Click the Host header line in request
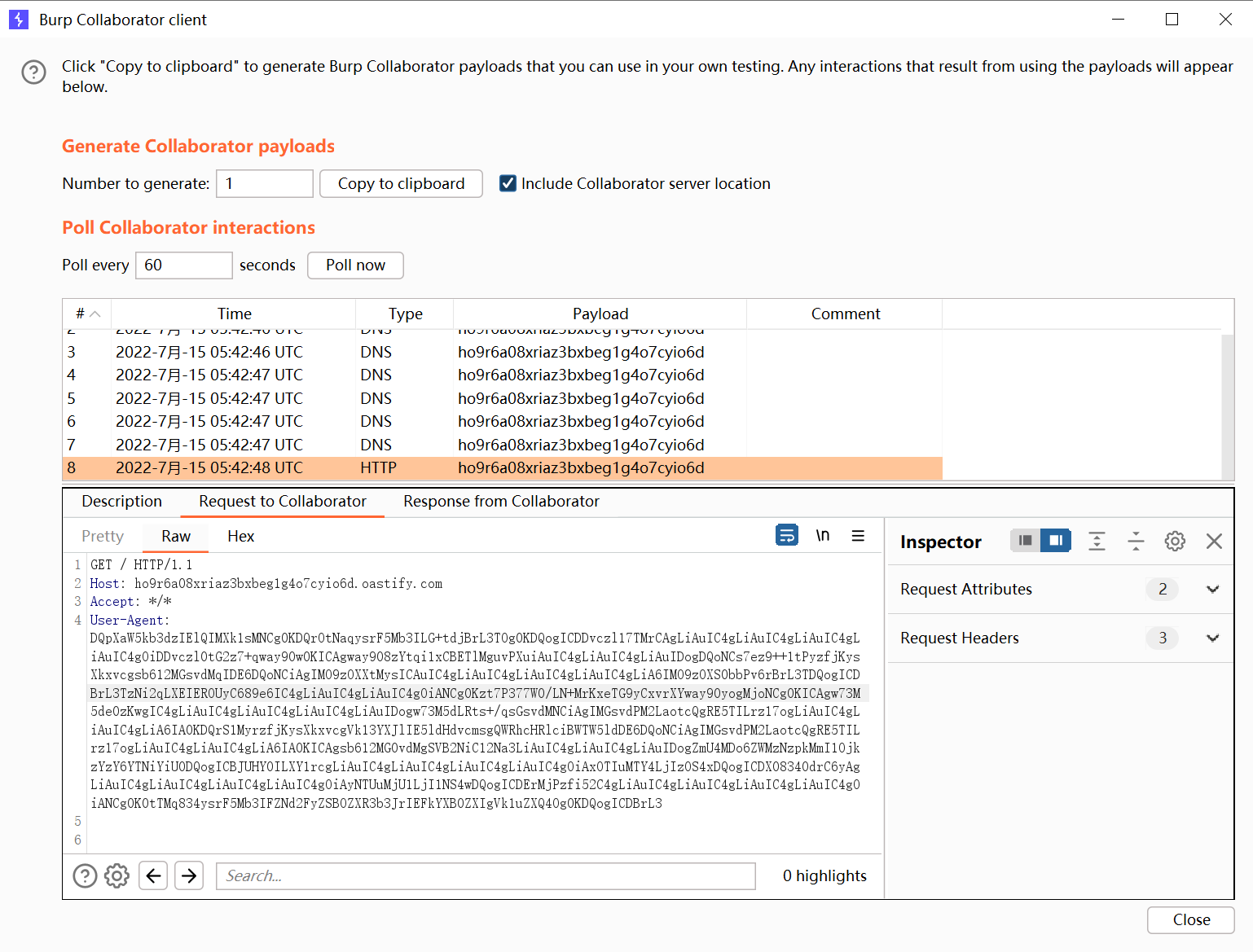This screenshot has height=952, width=1253. coord(266,583)
